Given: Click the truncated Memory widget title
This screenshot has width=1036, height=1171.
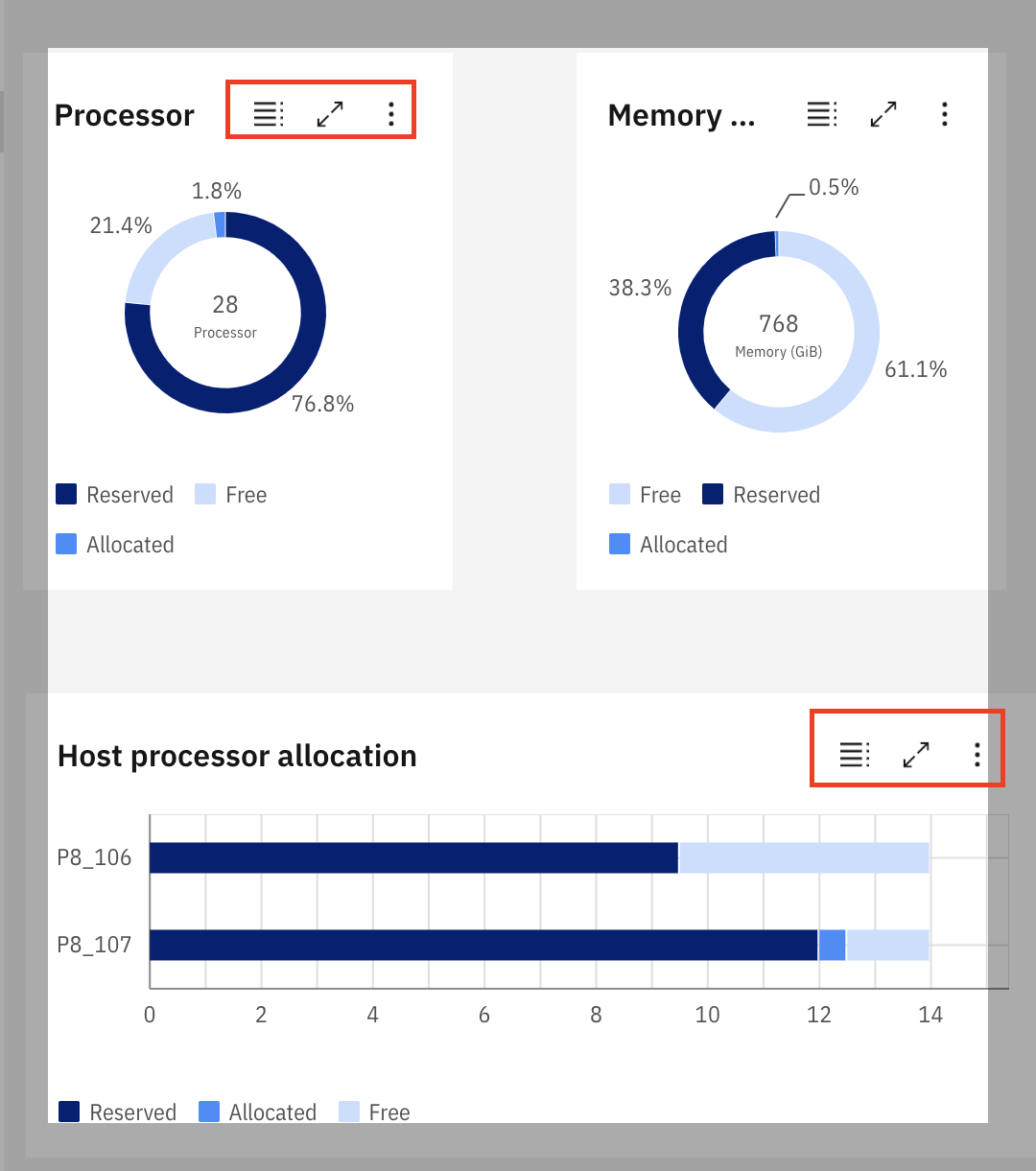Looking at the screenshot, I should tap(682, 114).
